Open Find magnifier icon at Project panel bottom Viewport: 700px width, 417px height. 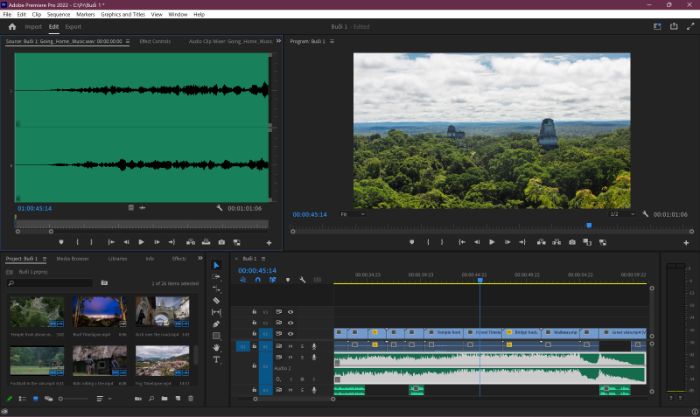pos(151,398)
